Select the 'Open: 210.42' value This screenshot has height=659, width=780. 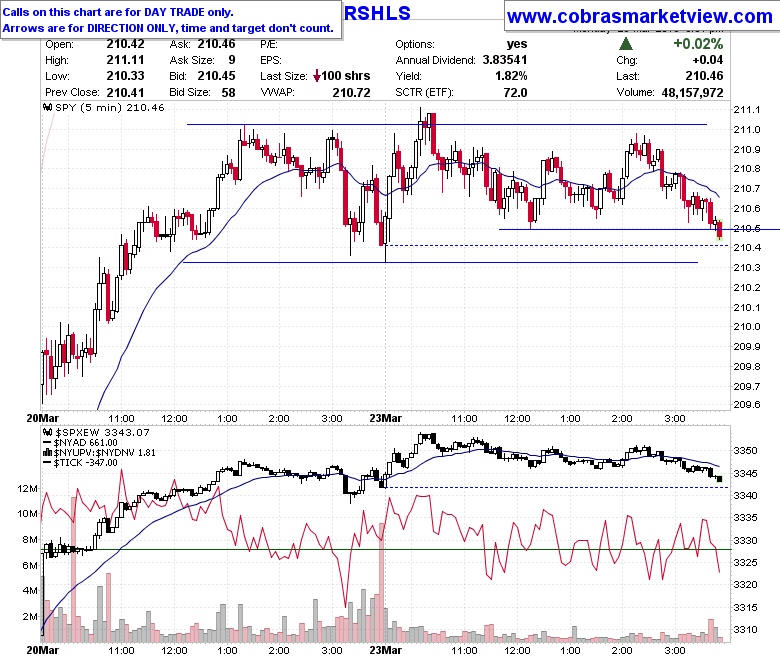click(125, 44)
